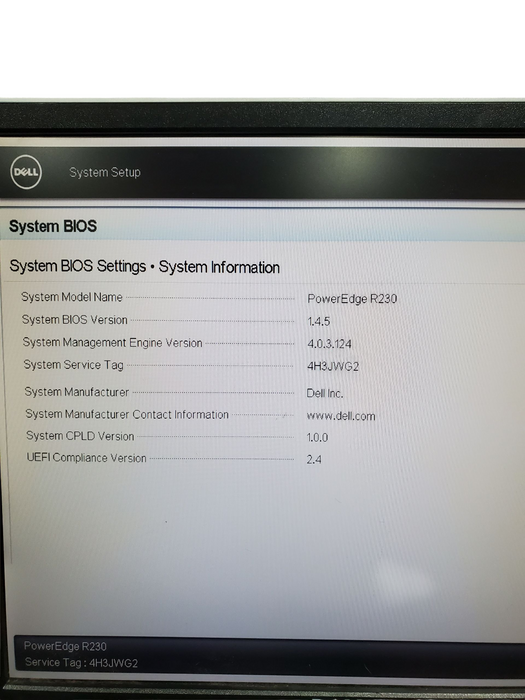Click the PowerEdge R230 model value
Viewport: 525px width, 700px height.
pyautogui.click(x=352, y=299)
